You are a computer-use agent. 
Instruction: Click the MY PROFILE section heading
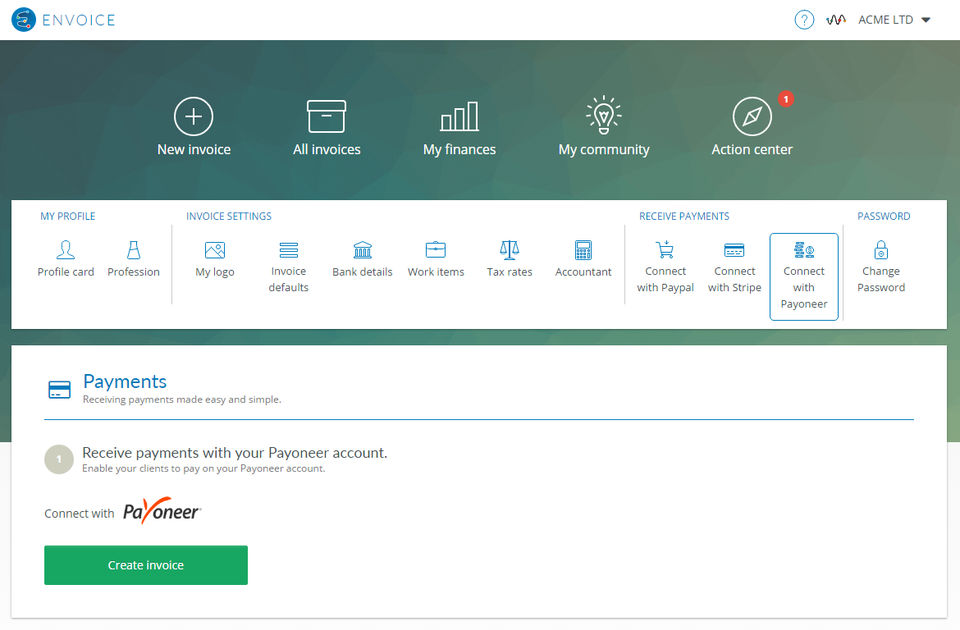68,216
